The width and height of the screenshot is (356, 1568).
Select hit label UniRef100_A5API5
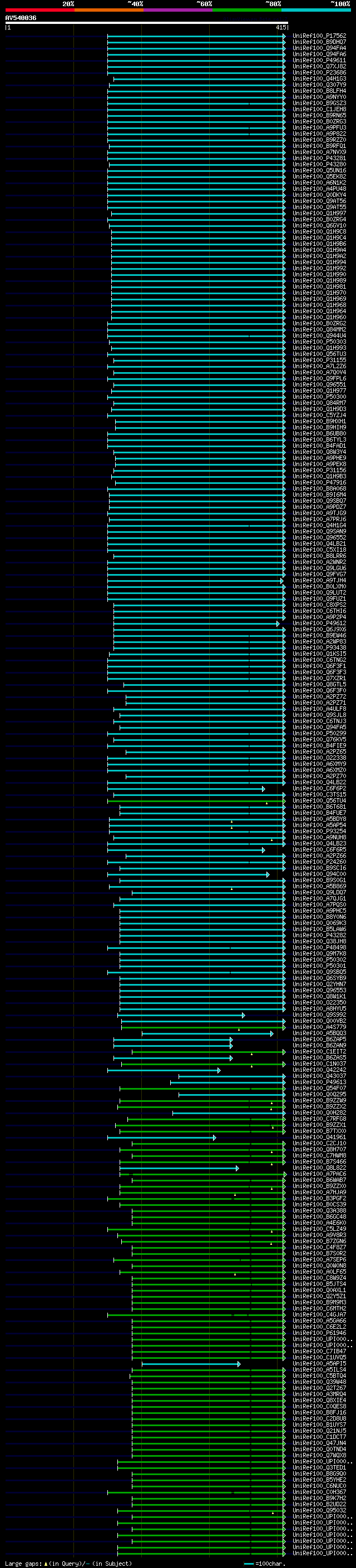(x=319, y=1363)
